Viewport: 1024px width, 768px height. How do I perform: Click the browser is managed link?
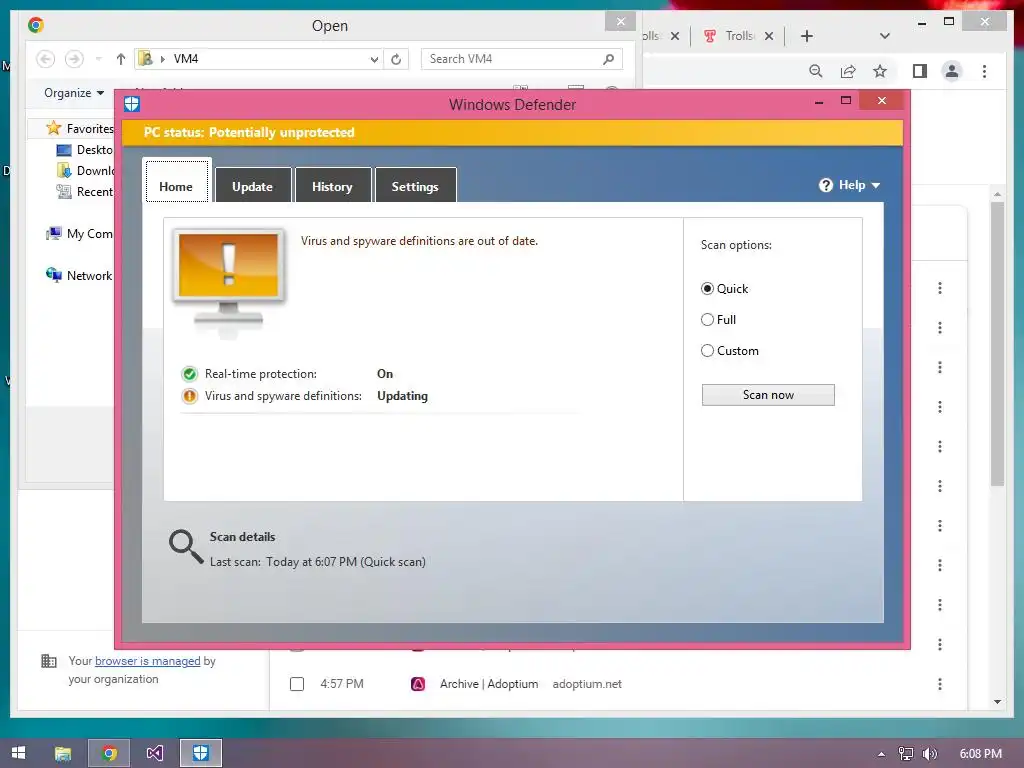click(x=148, y=661)
